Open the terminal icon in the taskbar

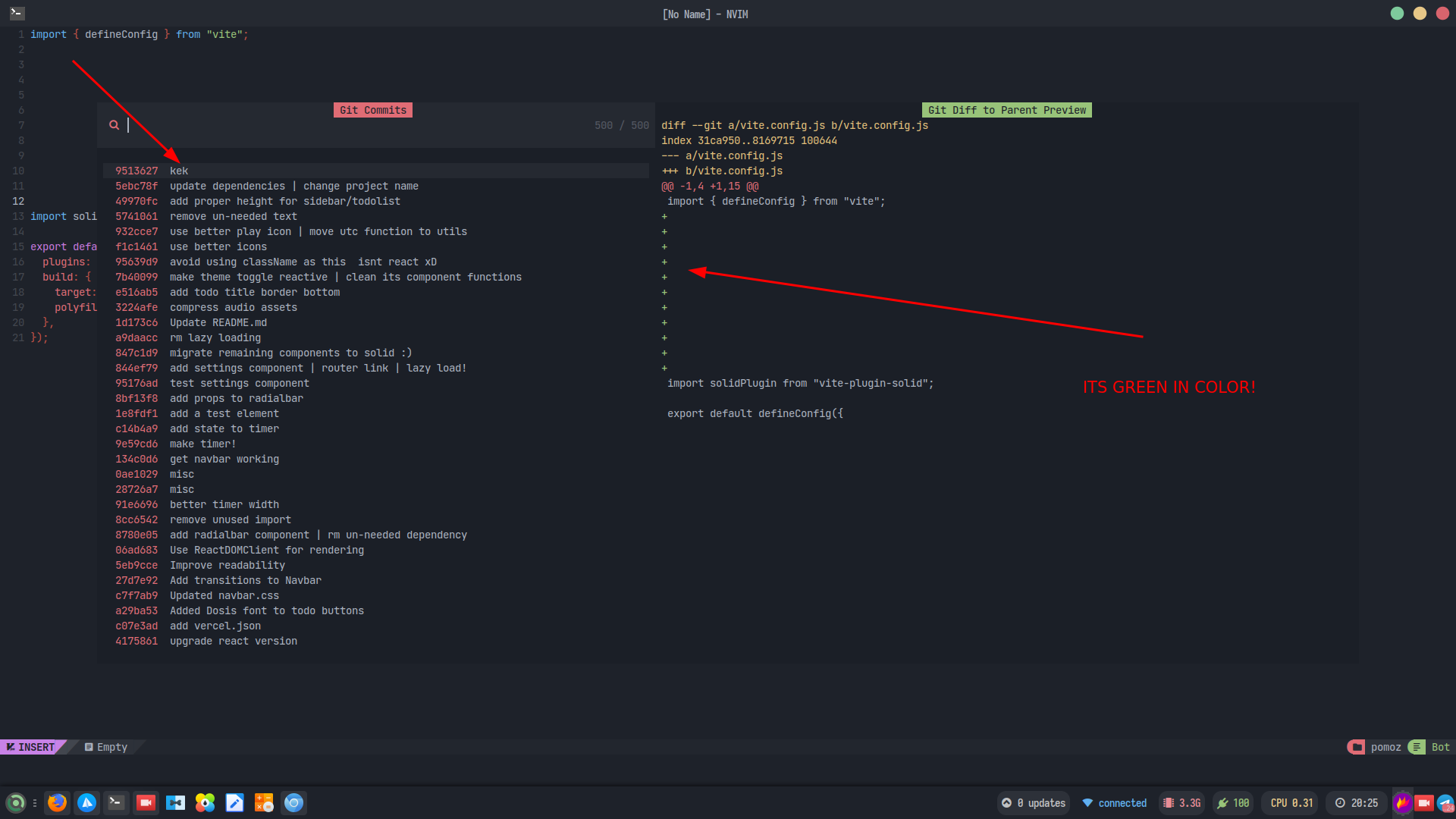tap(116, 802)
